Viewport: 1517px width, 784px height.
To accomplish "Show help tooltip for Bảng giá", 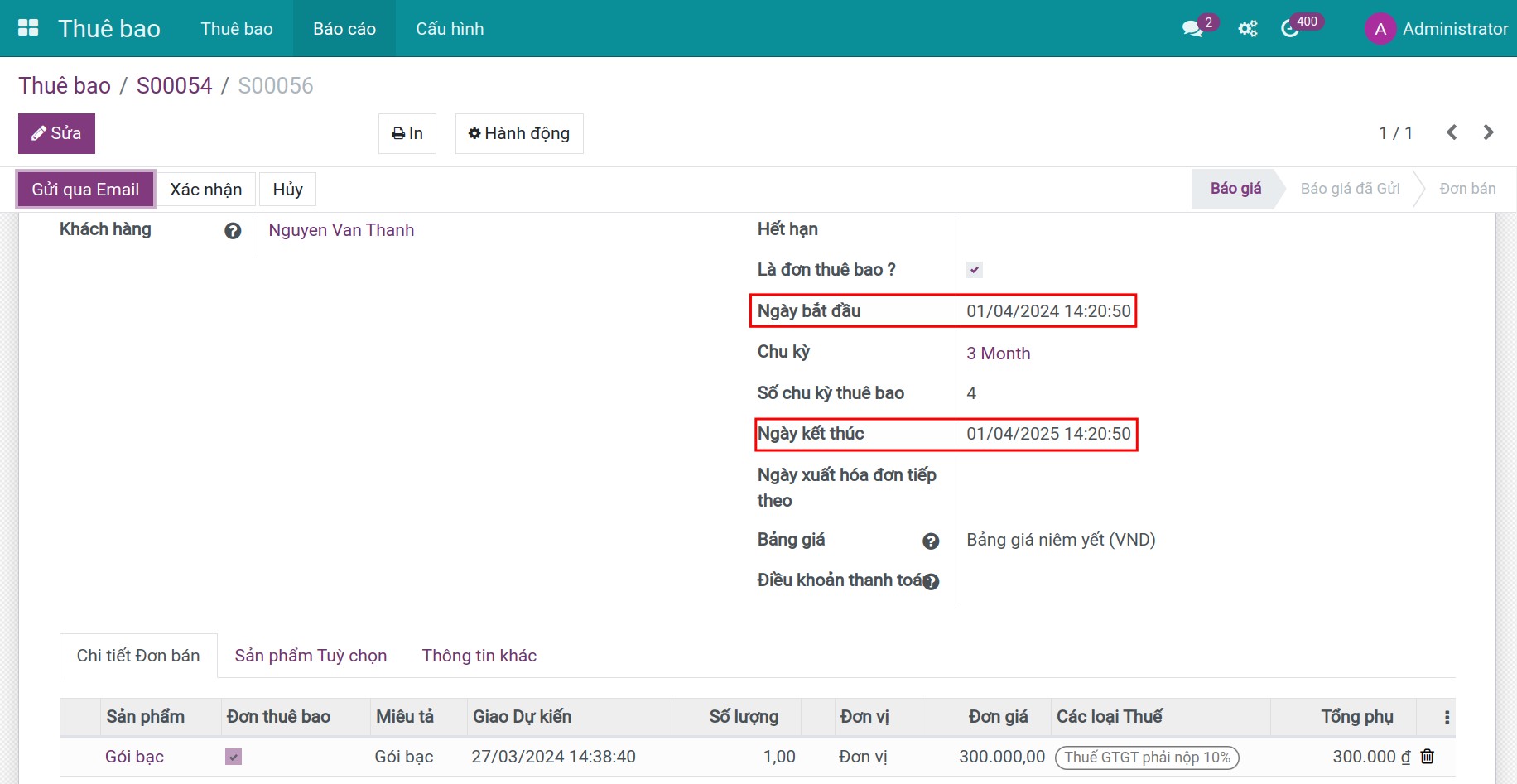I will [931, 541].
